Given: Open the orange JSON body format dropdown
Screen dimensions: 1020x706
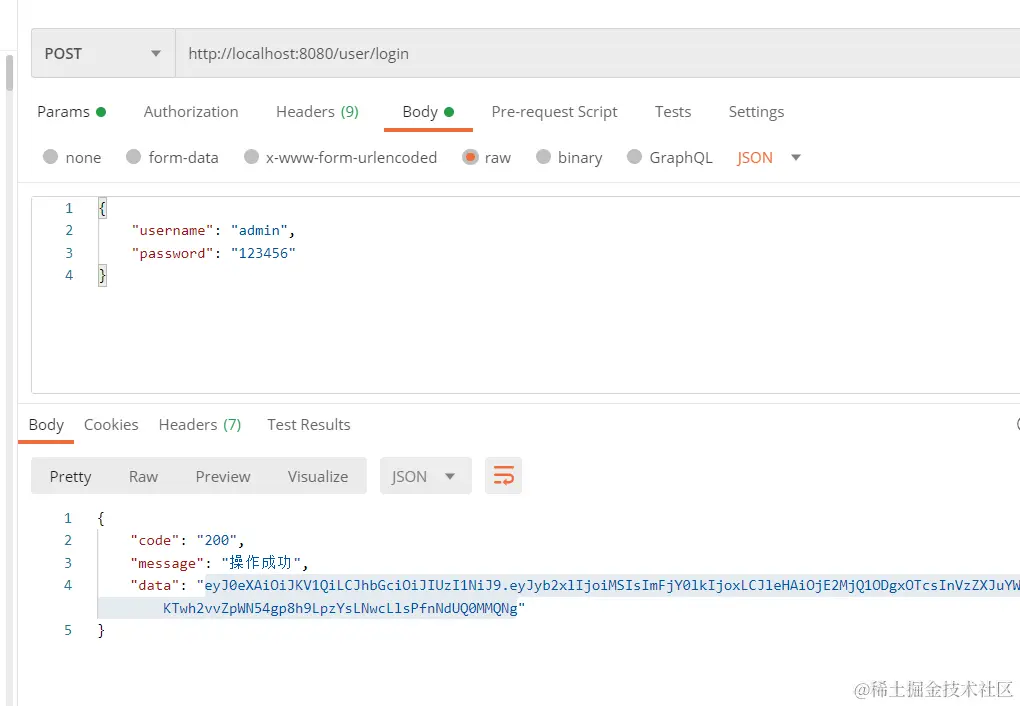Looking at the screenshot, I should (768, 157).
